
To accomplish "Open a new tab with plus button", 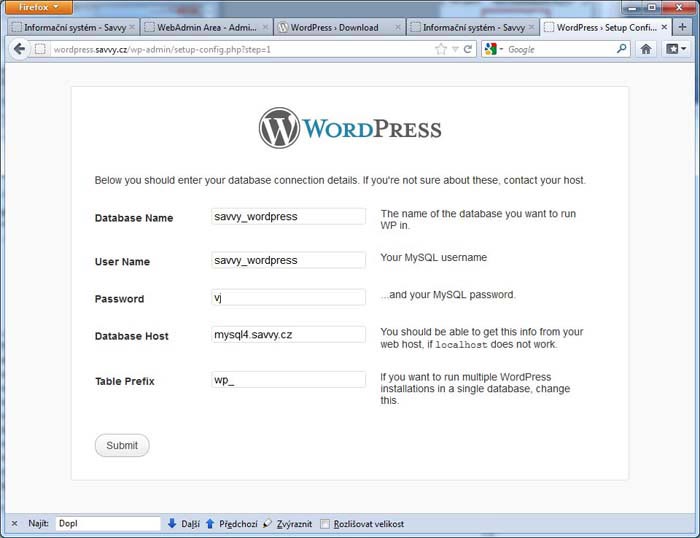I will (682, 27).
